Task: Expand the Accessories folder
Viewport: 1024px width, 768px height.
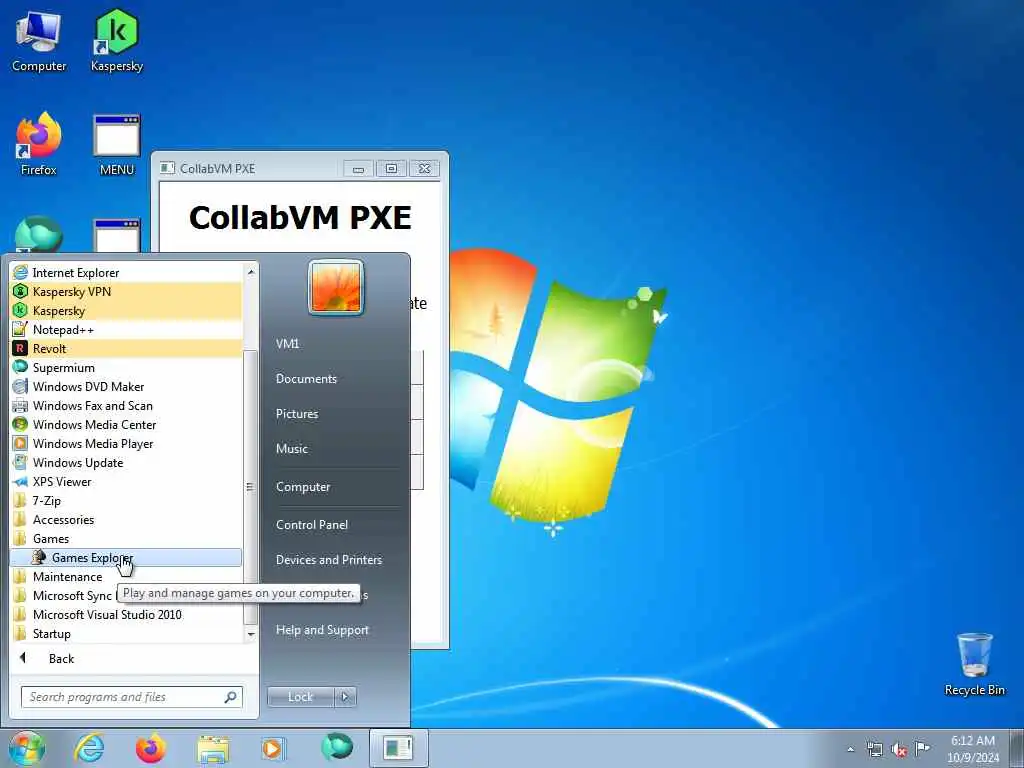Action: [126, 519]
